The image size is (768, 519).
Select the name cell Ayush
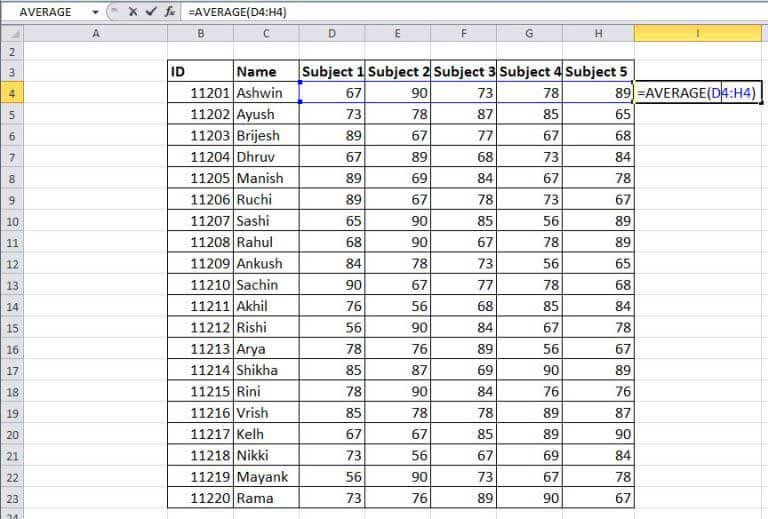[x=266, y=114]
